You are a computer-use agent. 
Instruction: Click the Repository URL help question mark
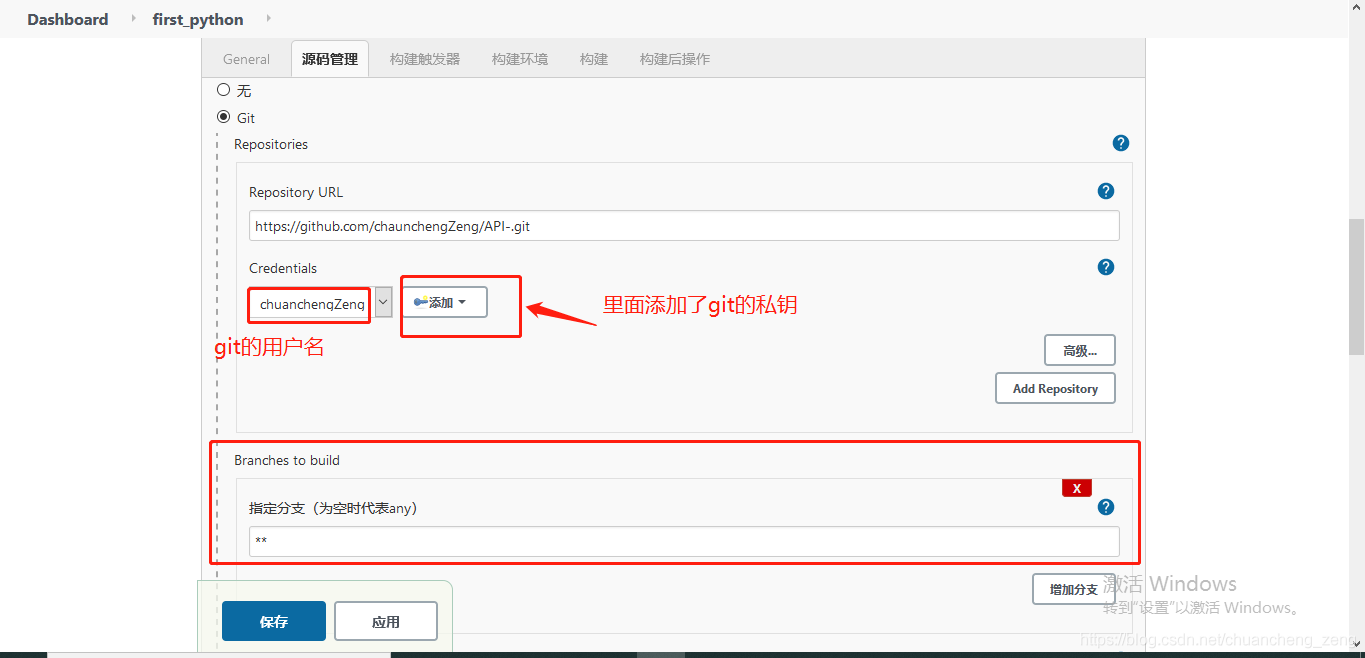coord(1105,190)
